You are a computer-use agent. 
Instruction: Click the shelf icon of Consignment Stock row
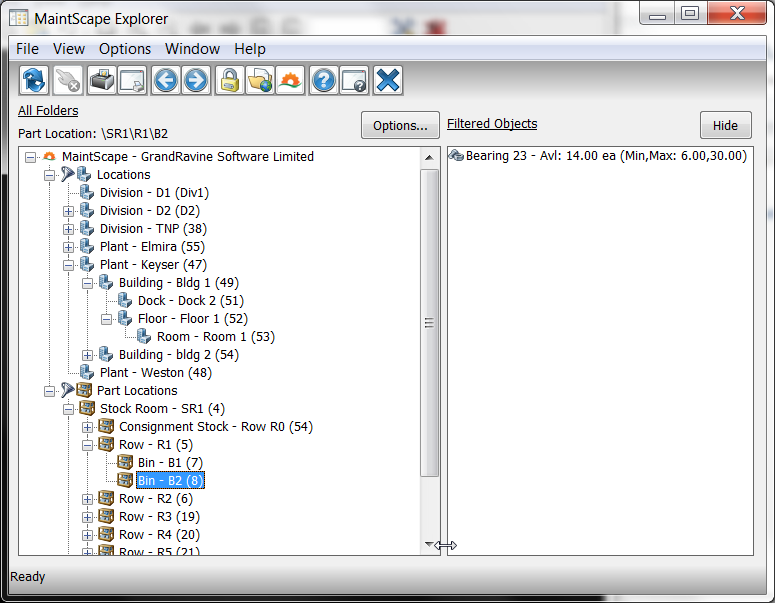click(x=106, y=426)
